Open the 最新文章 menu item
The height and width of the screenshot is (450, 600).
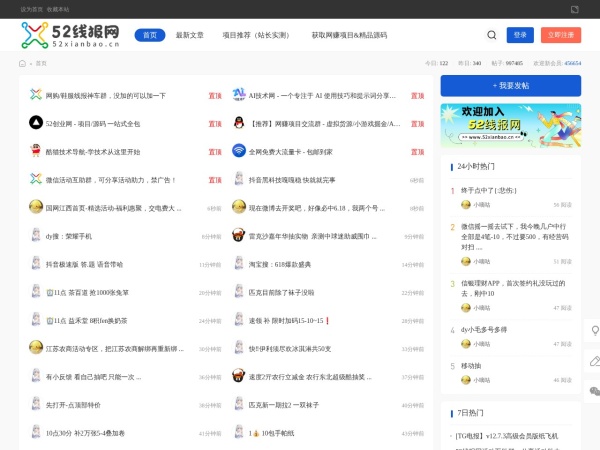click(190, 35)
